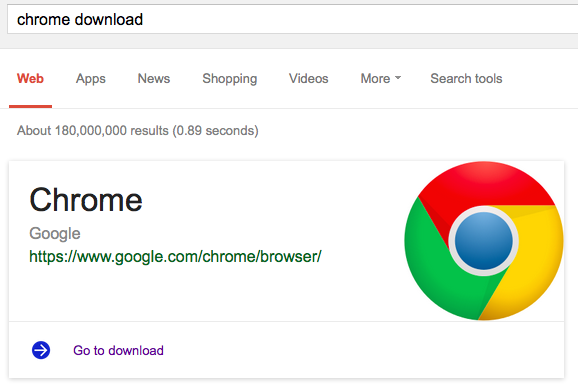Open the Shopping results tab
The height and width of the screenshot is (389, 578).
230,79
